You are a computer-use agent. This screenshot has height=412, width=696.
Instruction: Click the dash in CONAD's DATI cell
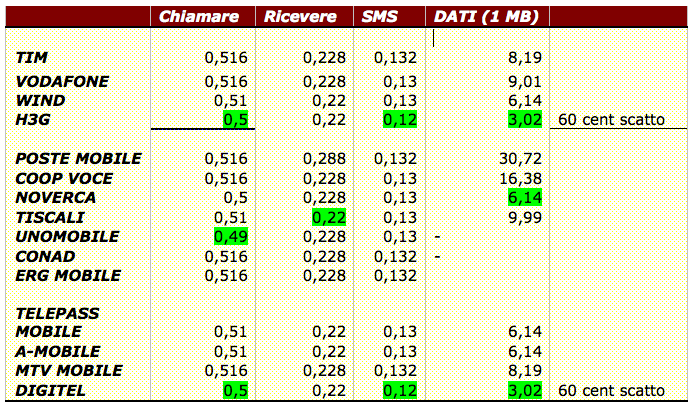click(x=437, y=257)
